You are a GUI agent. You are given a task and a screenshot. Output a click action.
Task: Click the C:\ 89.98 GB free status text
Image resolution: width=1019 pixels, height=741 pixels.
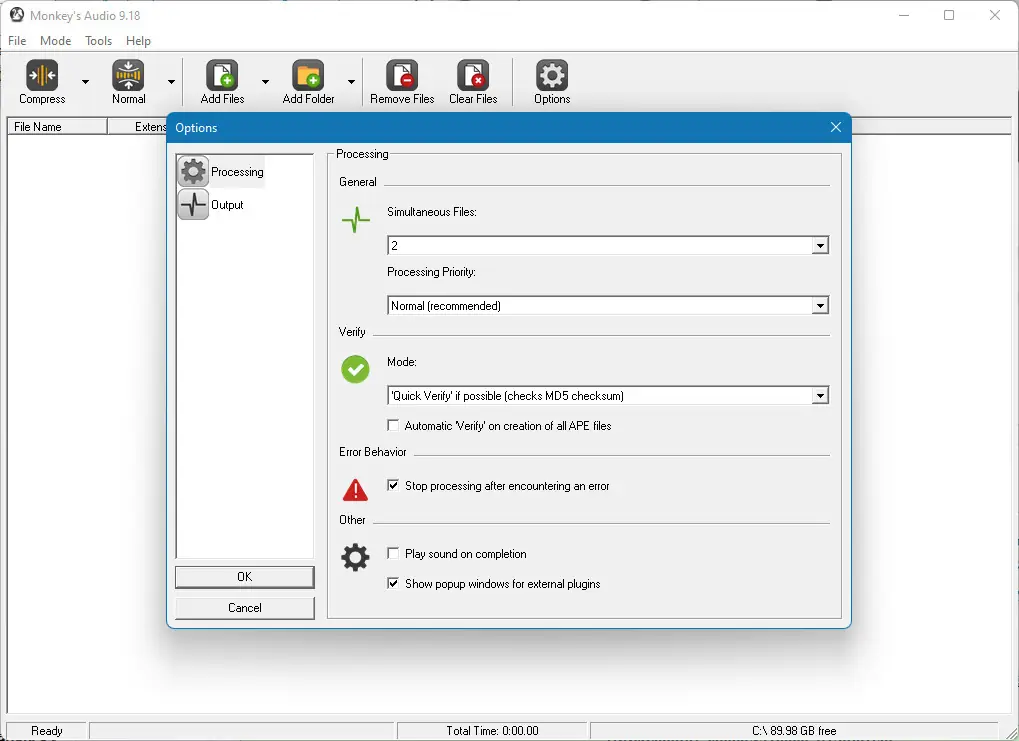794,731
